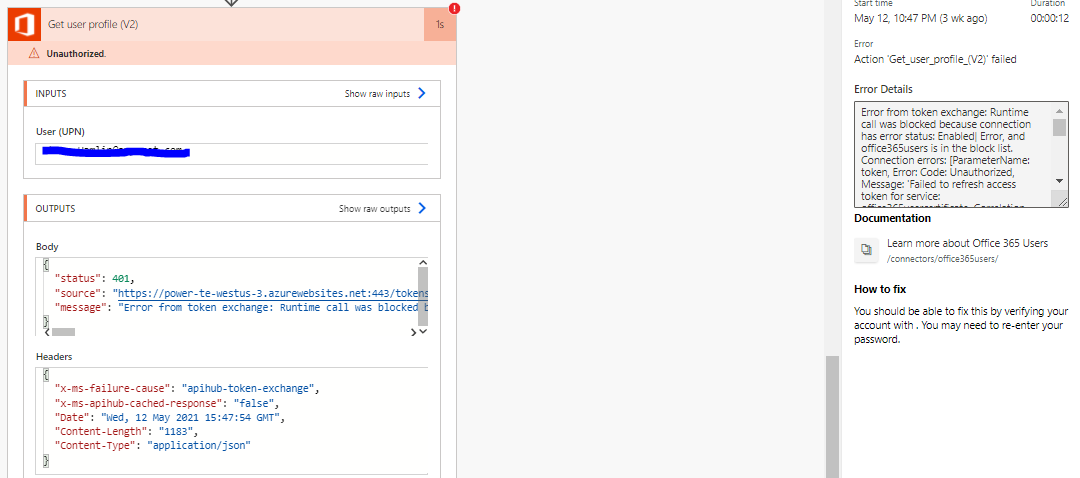This screenshot has width=1080, height=478.
Task: Click the "Content-Type" header line
Action: point(152,446)
